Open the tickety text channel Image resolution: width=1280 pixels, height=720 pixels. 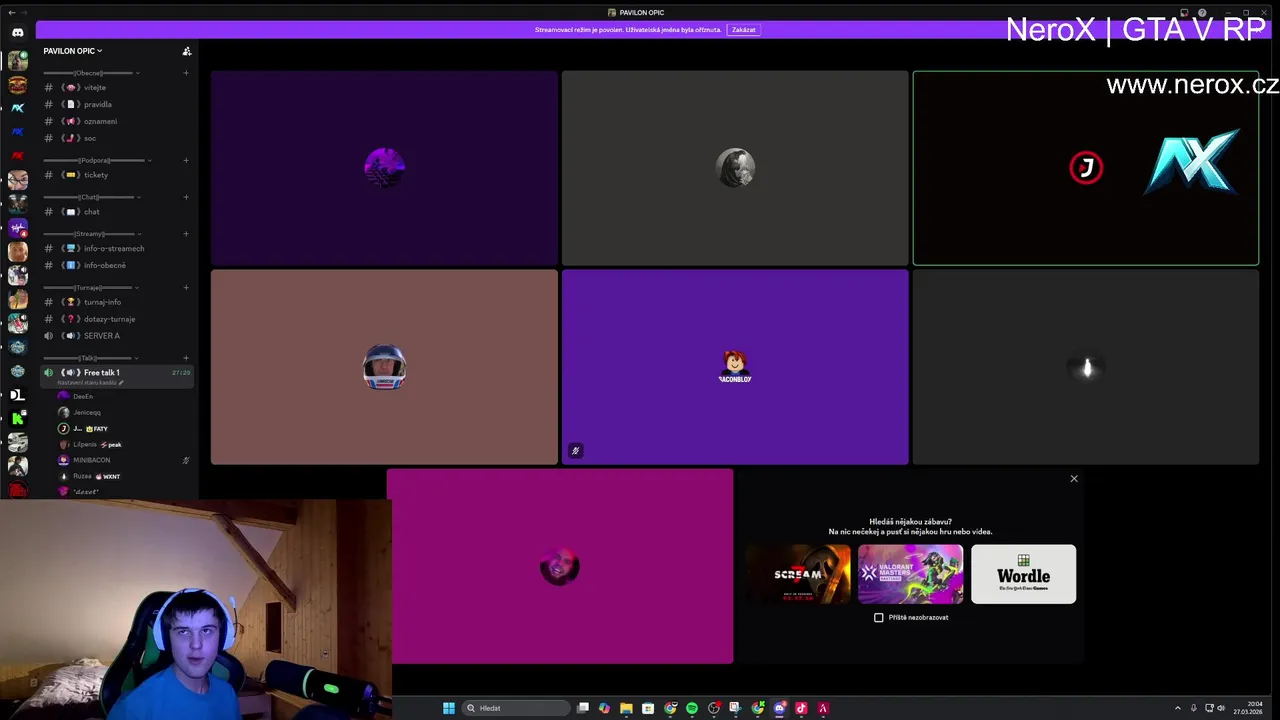pos(116,175)
